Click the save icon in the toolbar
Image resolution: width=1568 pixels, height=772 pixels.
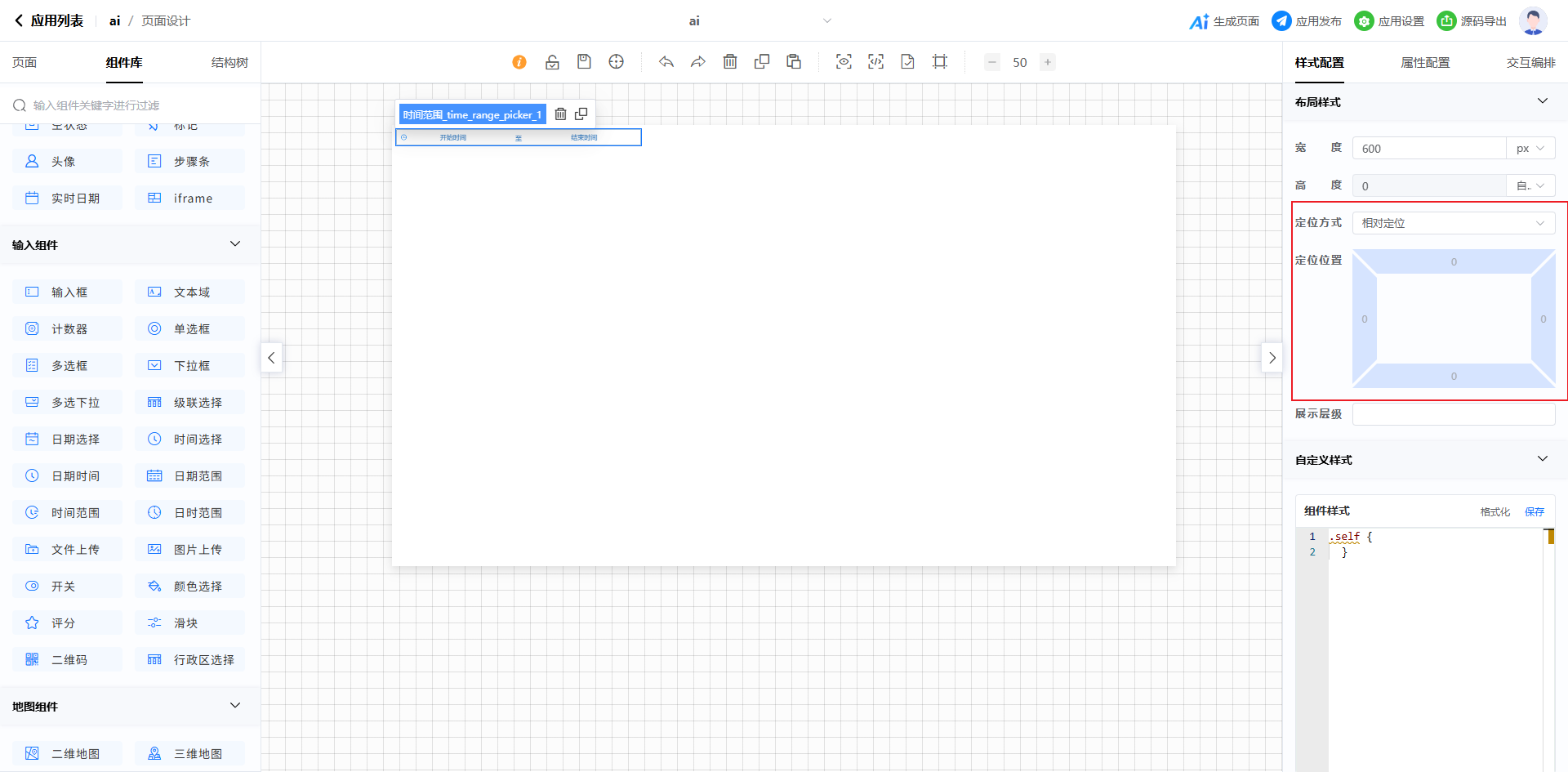[584, 62]
